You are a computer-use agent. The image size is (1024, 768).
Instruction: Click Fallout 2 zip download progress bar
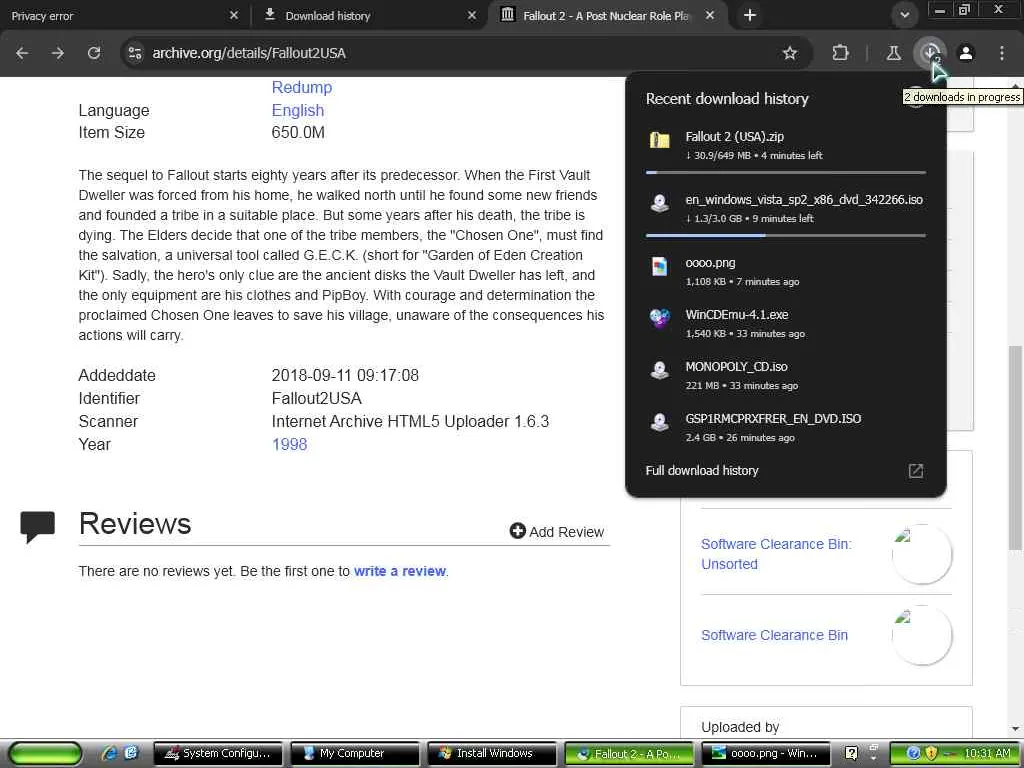point(786,172)
